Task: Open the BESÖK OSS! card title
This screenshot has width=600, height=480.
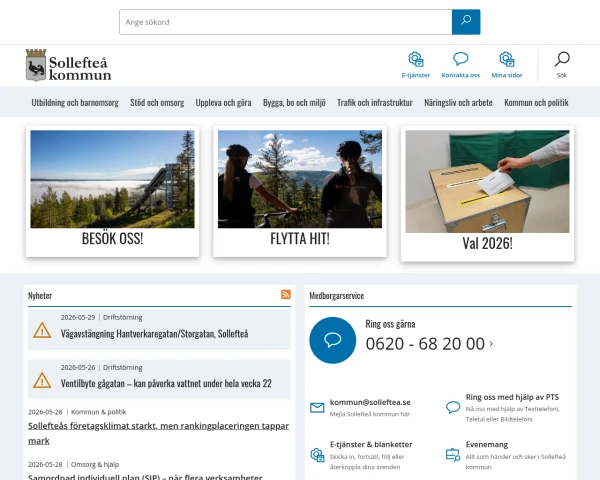Action: (112, 239)
